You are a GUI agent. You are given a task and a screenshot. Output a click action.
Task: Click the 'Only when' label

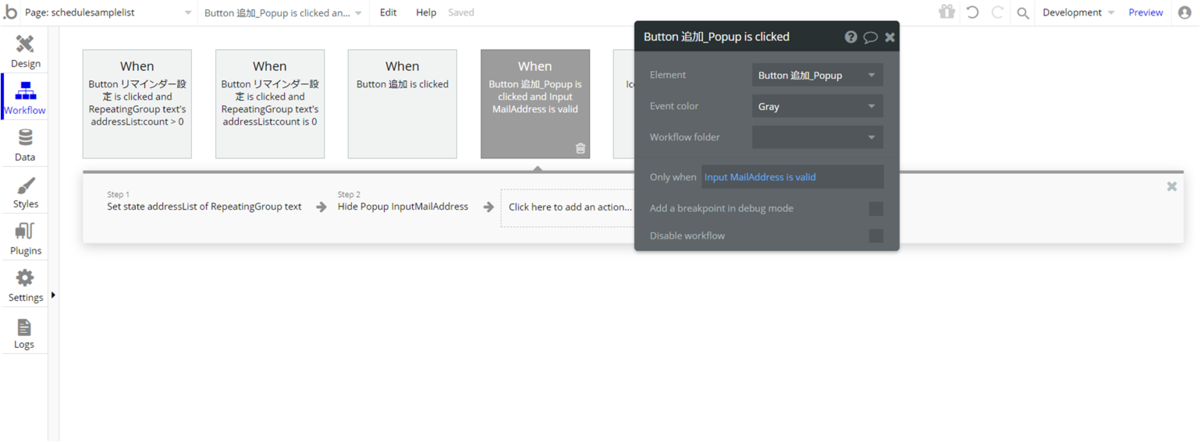(673, 177)
